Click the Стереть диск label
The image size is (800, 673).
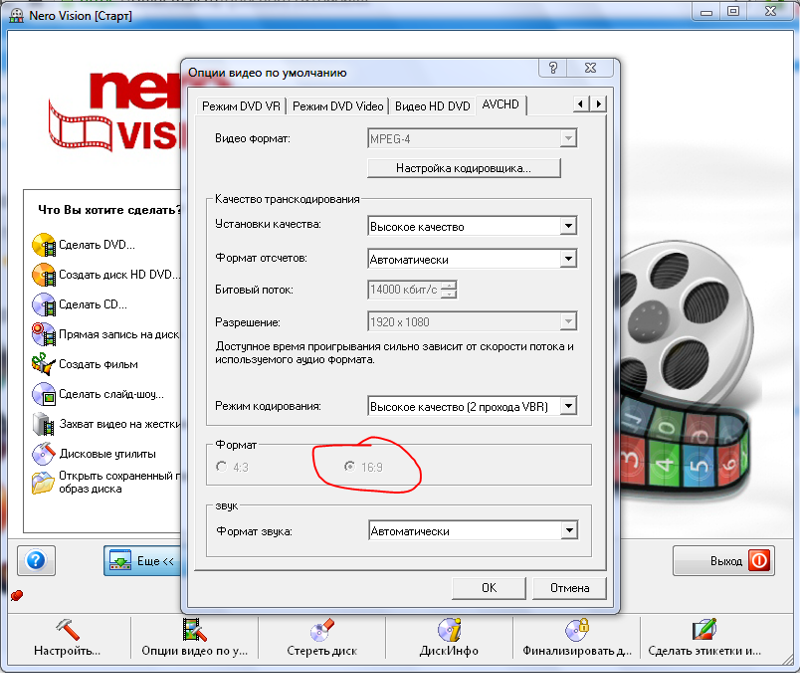point(321,651)
